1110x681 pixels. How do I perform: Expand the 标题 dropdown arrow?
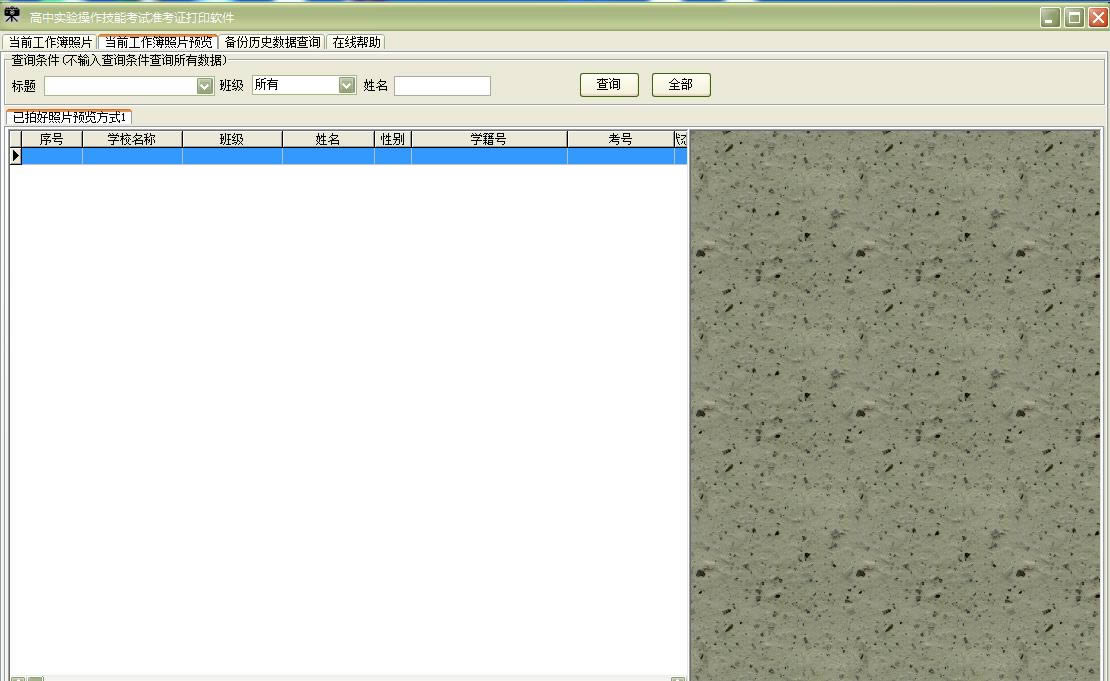[205, 86]
